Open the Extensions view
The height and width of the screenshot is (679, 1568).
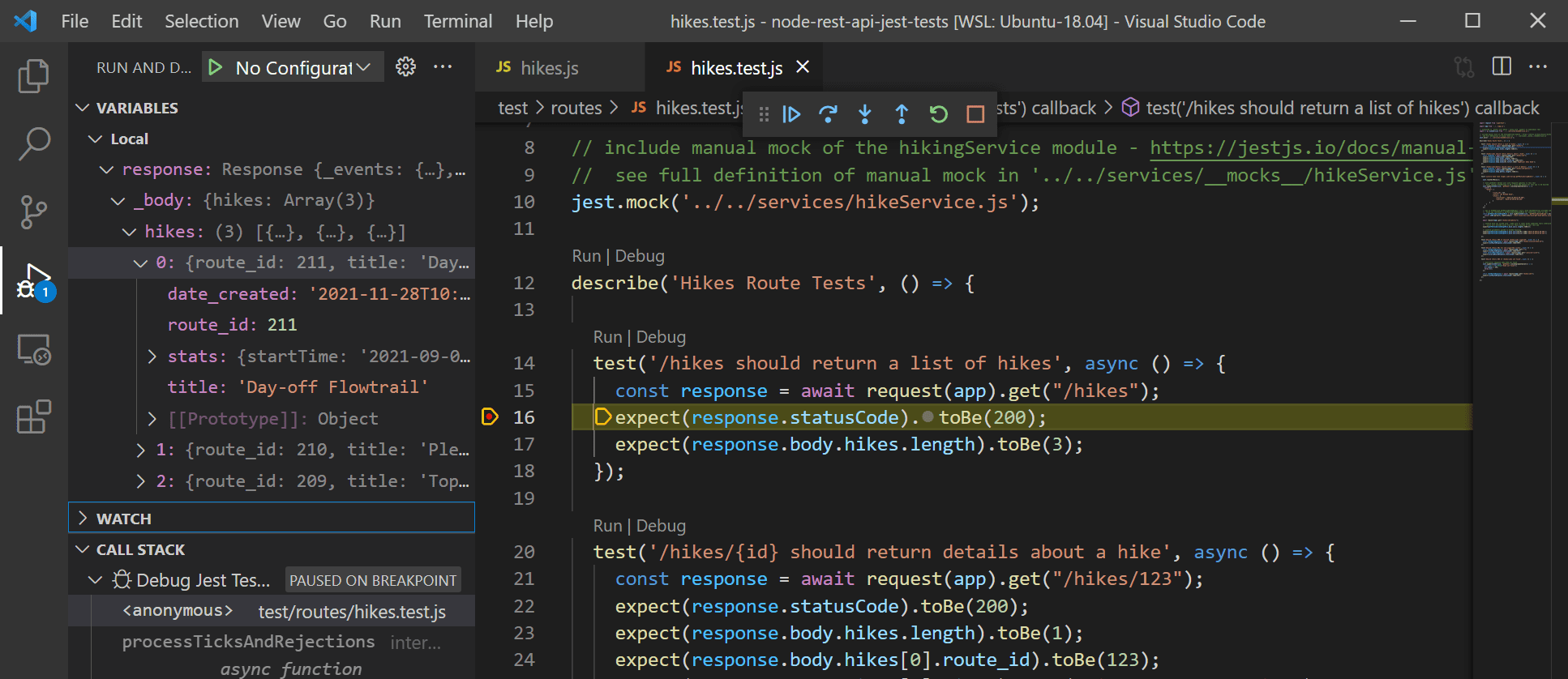point(33,417)
